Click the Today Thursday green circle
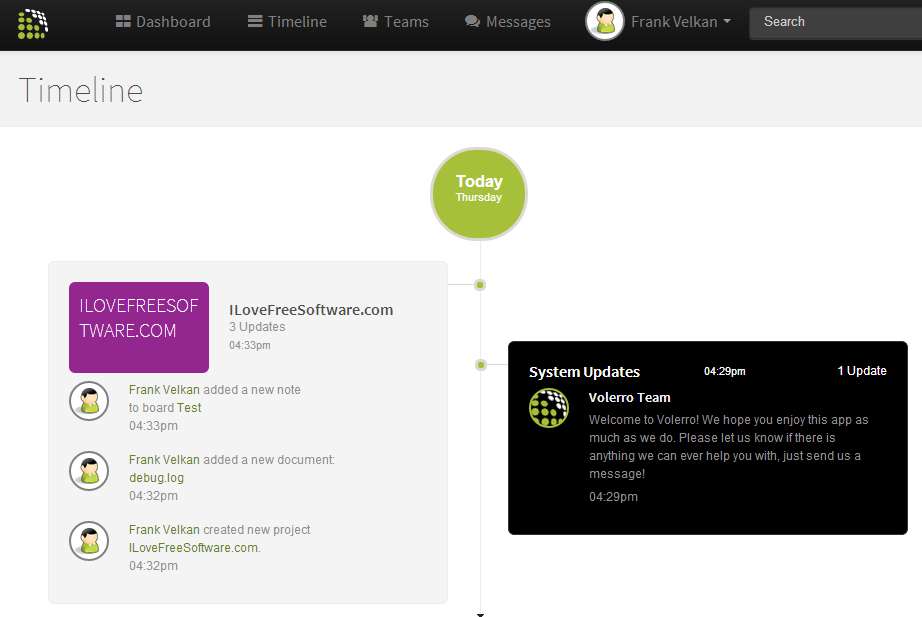Screen dimensions: 922x617 tap(479, 194)
